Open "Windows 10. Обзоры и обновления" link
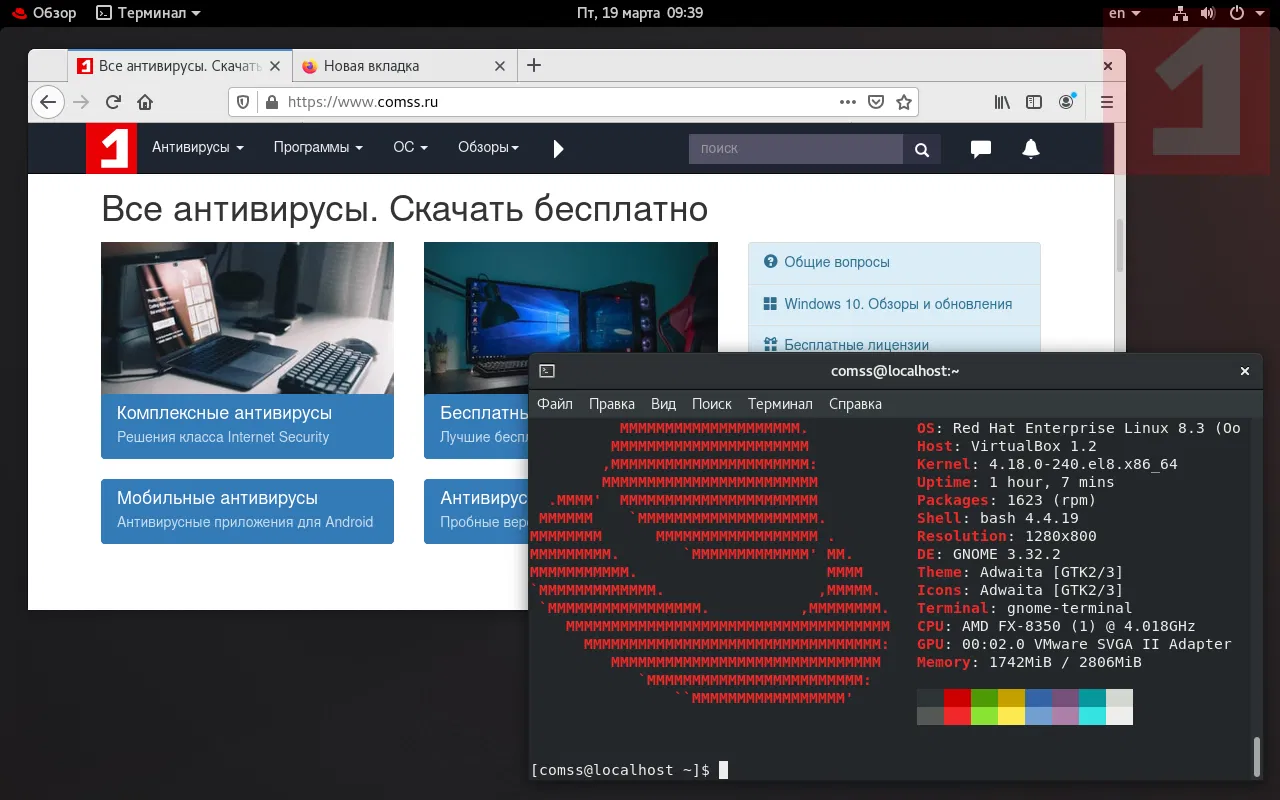The image size is (1280, 800). pos(898,304)
